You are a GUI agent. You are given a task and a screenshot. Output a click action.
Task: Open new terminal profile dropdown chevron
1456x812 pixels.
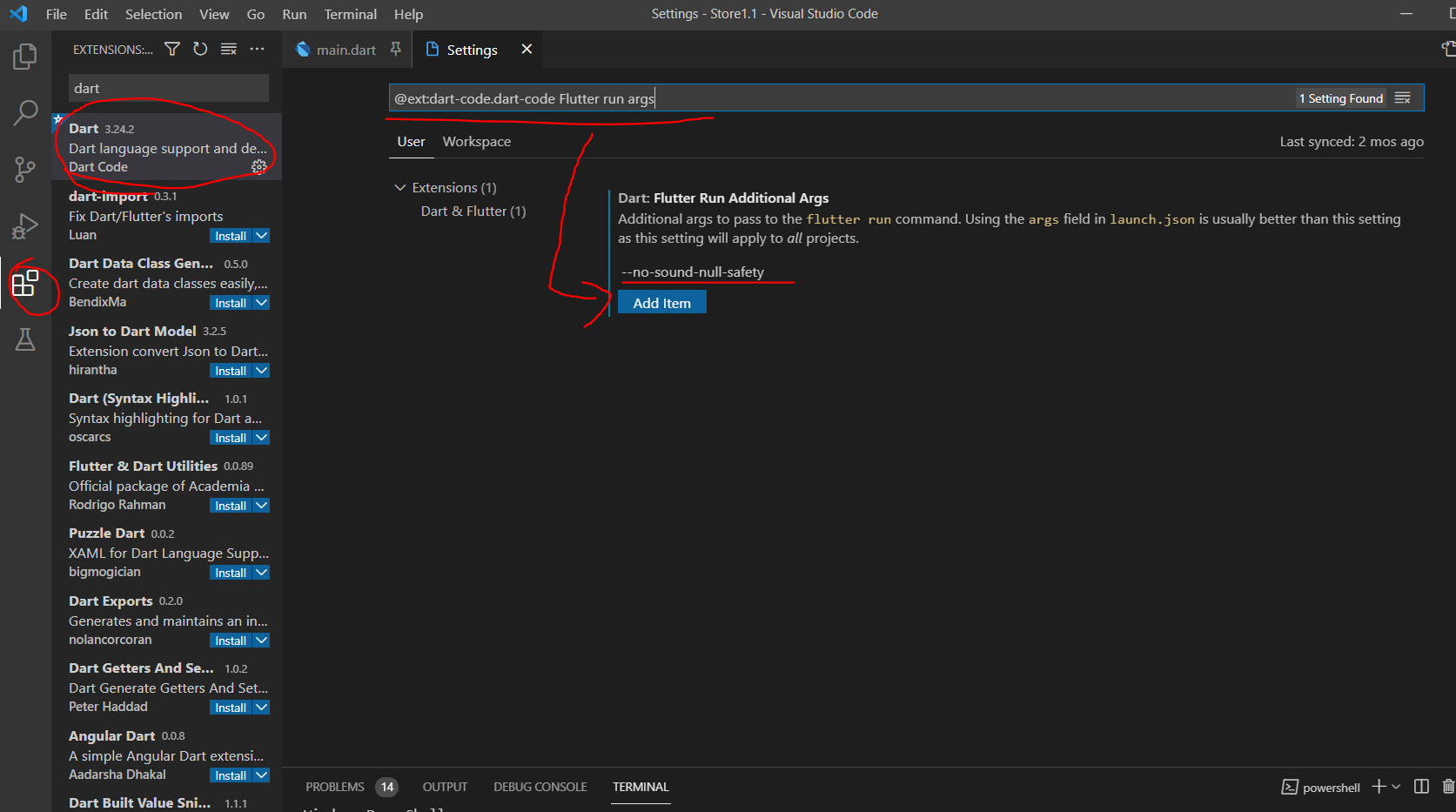click(1396, 787)
